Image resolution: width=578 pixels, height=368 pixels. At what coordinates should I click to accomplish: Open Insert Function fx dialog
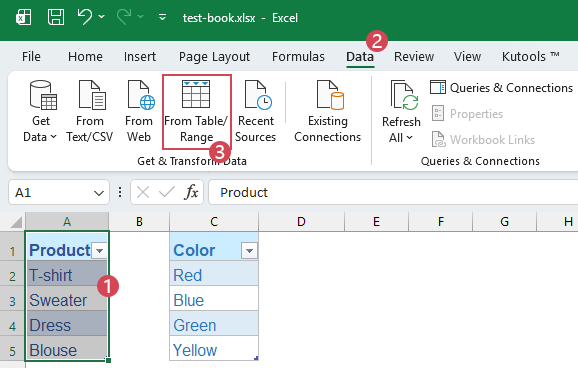[191, 192]
